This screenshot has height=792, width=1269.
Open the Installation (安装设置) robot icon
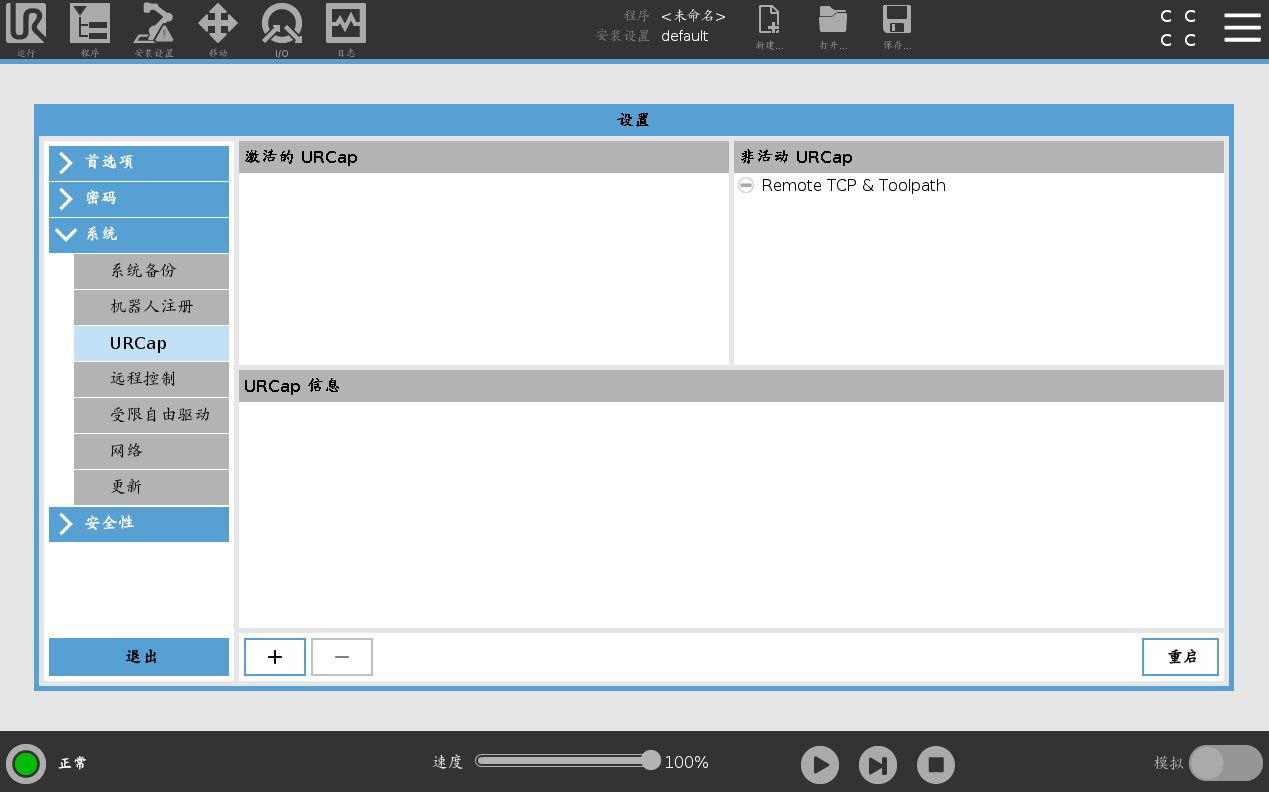pos(154,29)
